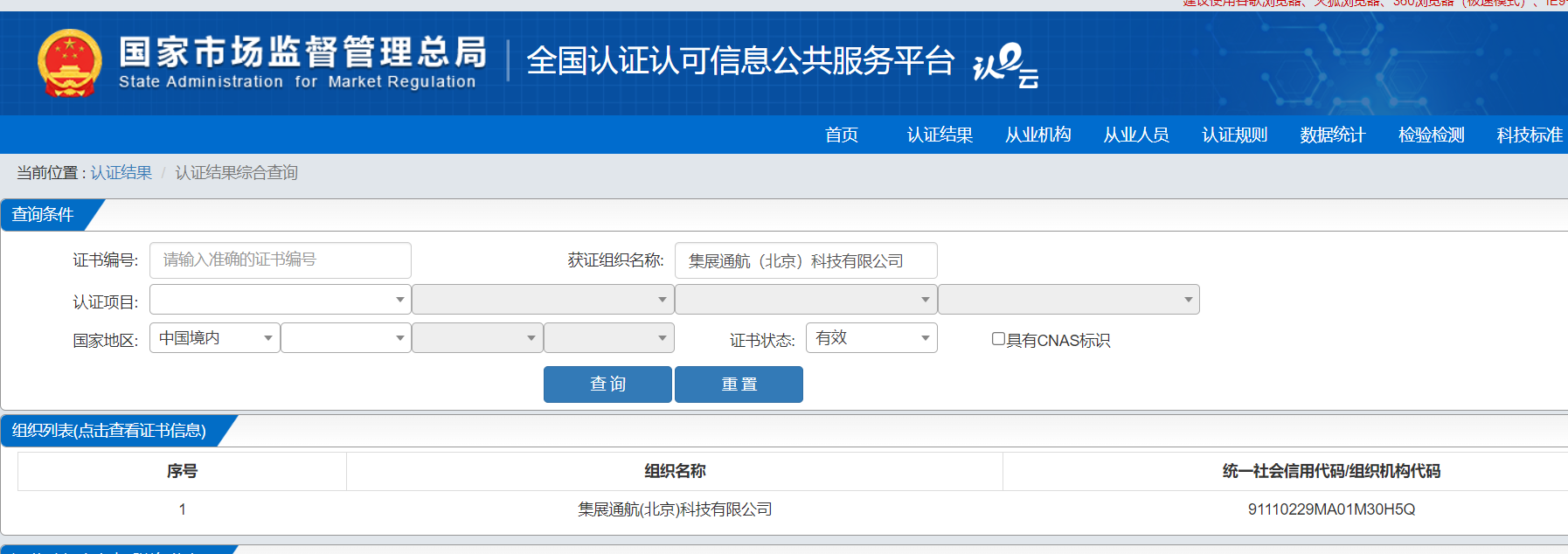Open the 科技标准 menu item

pyautogui.click(x=1530, y=135)
